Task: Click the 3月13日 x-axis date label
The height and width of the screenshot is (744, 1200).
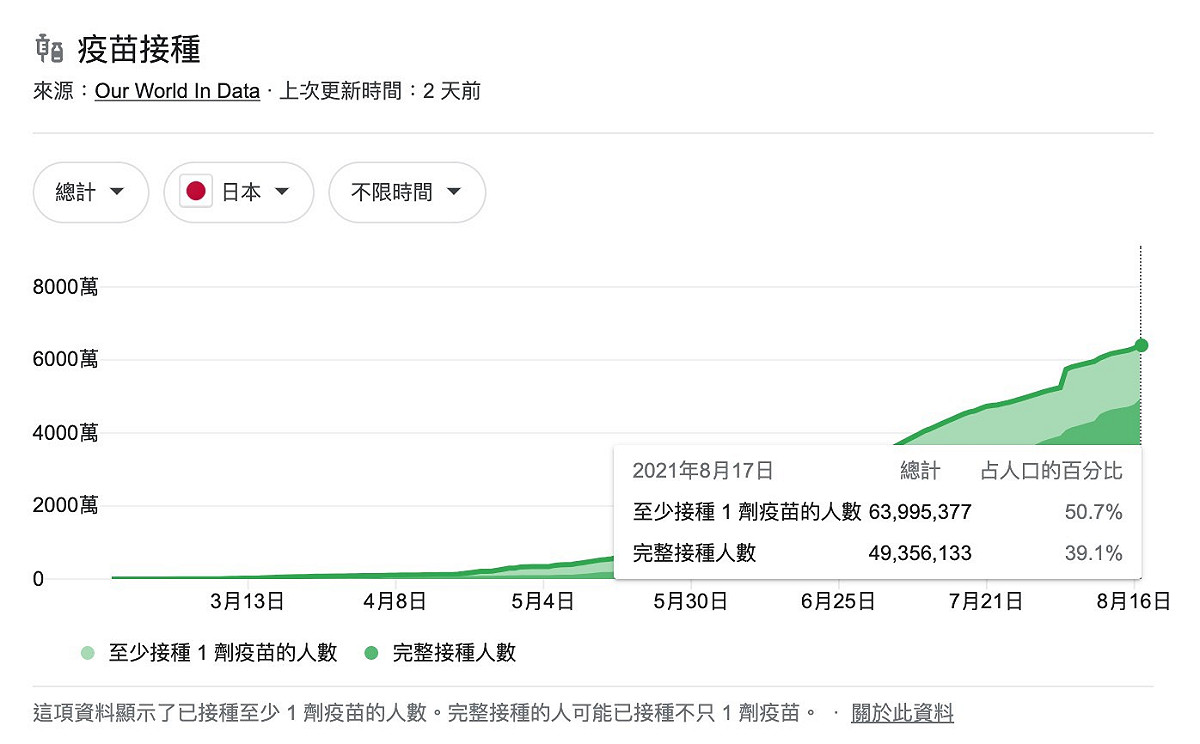Action: point(248,601)
